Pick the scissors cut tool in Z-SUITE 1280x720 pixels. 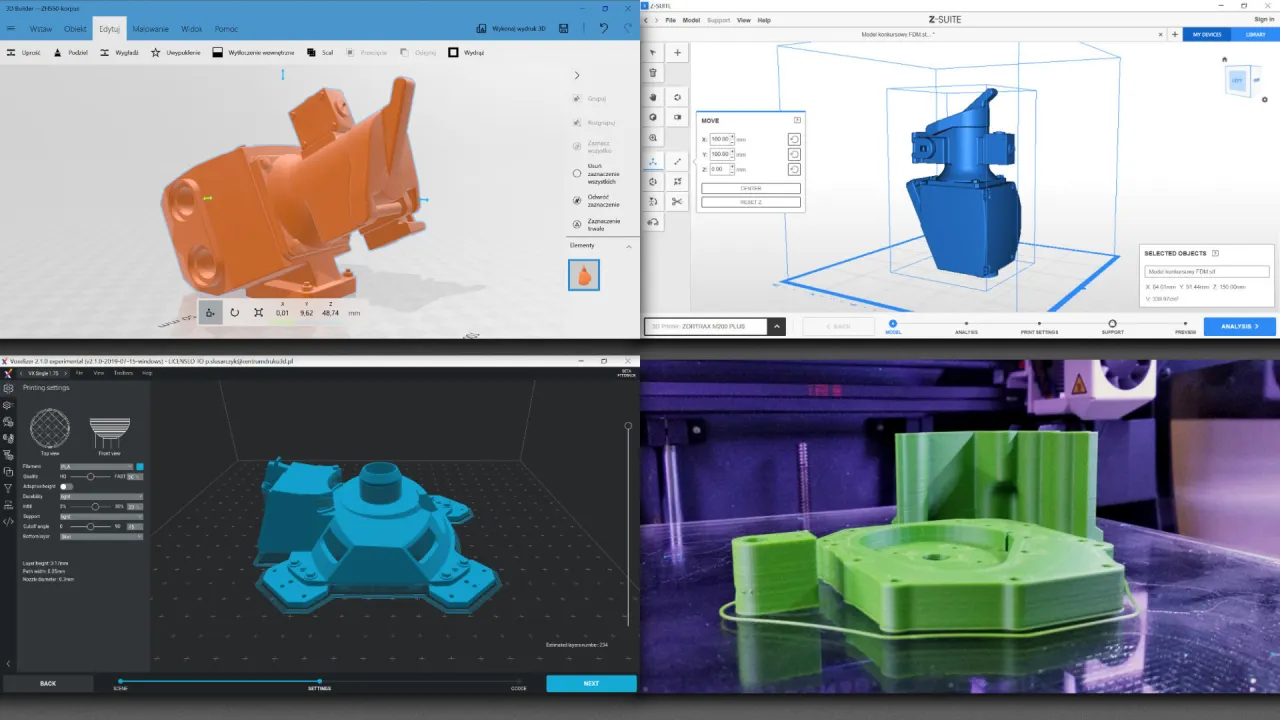(x=677, y=201)
